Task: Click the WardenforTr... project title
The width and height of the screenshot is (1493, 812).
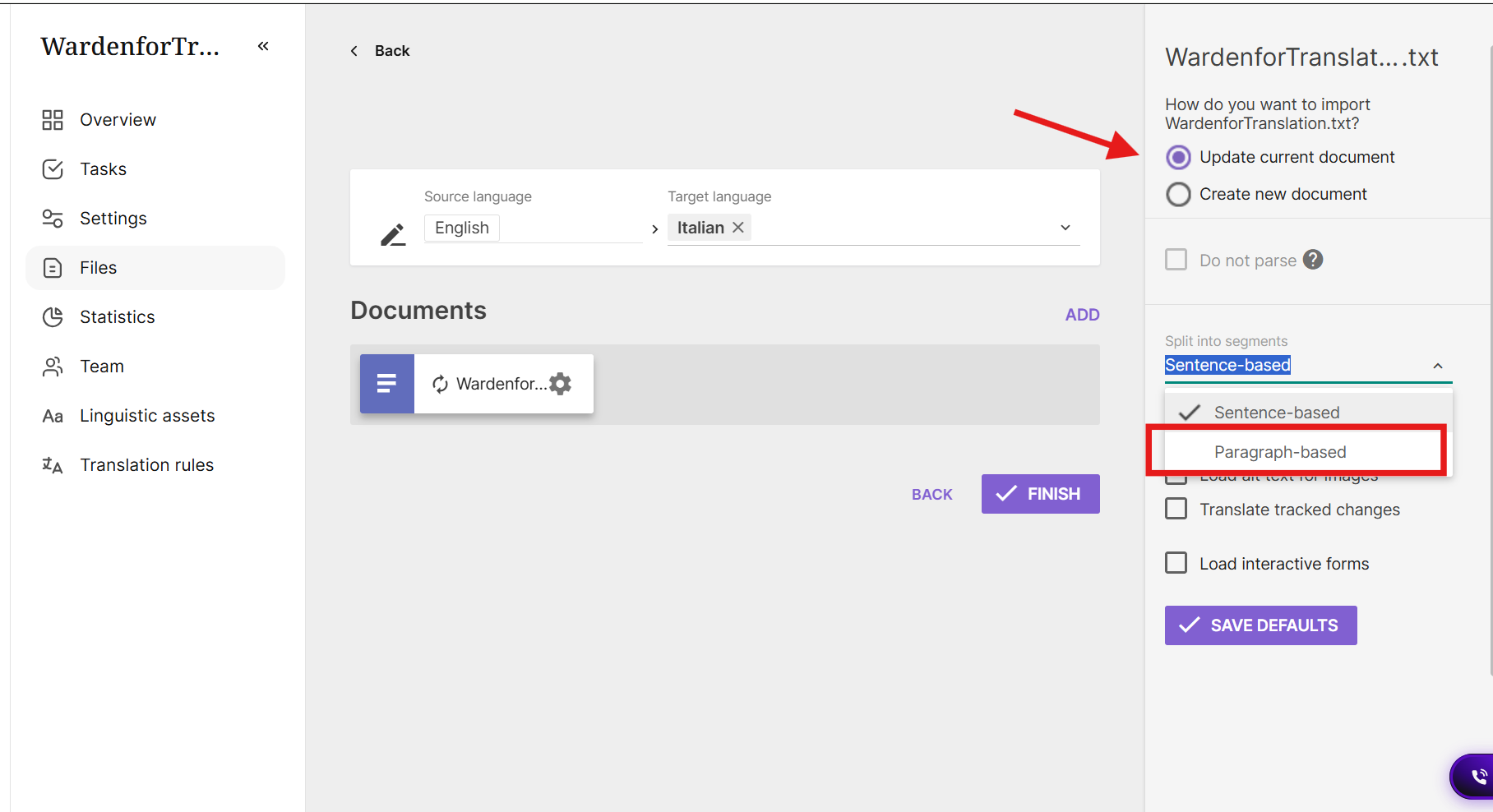Action: [x=130, y=47]
